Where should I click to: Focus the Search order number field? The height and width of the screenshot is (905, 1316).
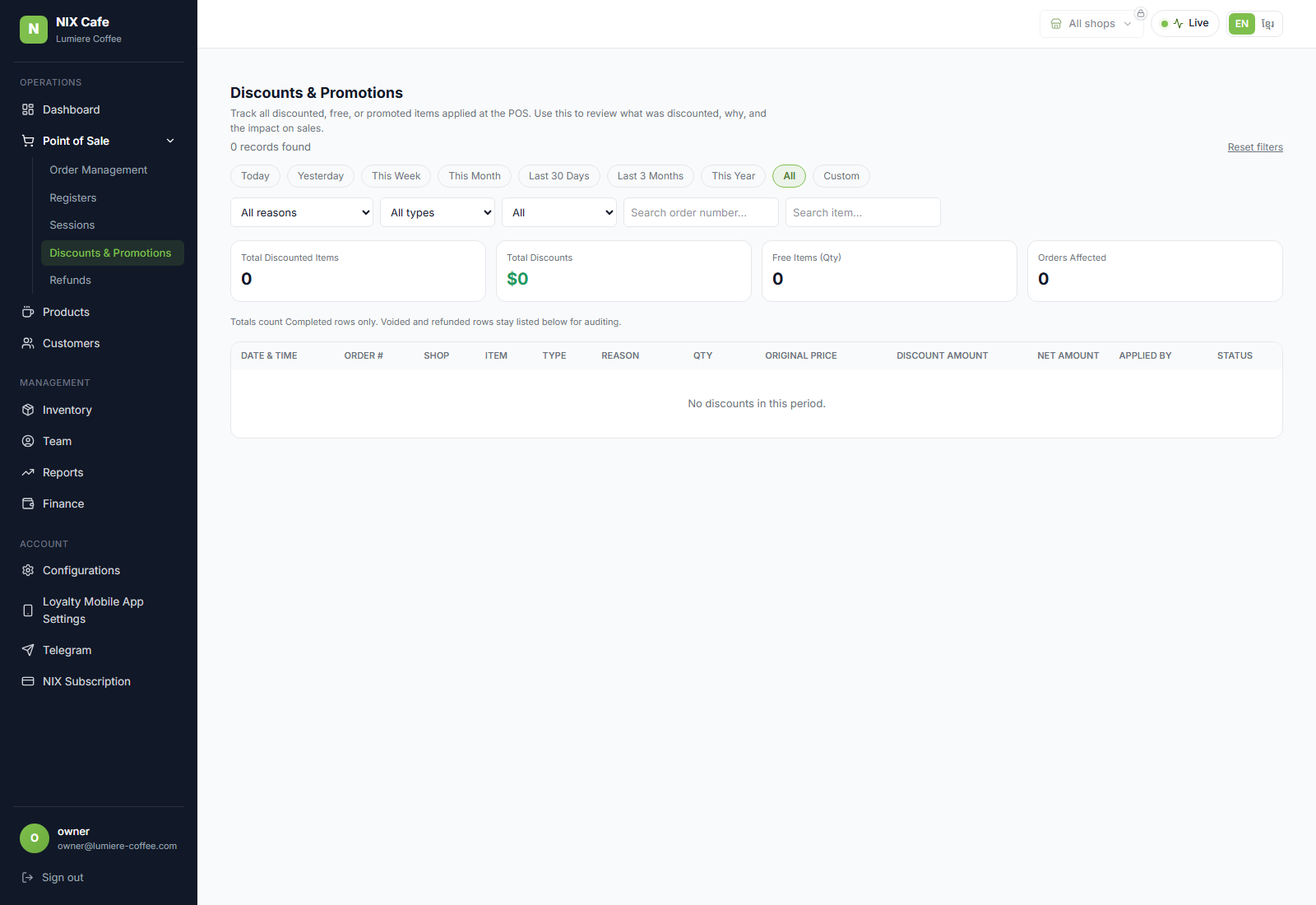pyautogui.click(x=701, y=212)
